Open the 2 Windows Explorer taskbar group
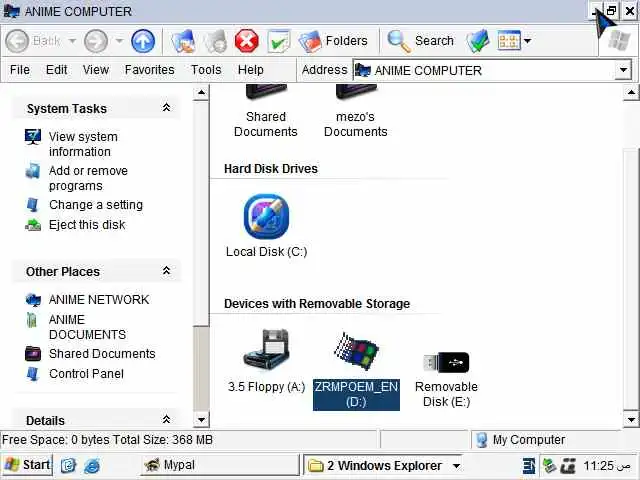Screen dimensions: 640x480 (x=384, y=465)
